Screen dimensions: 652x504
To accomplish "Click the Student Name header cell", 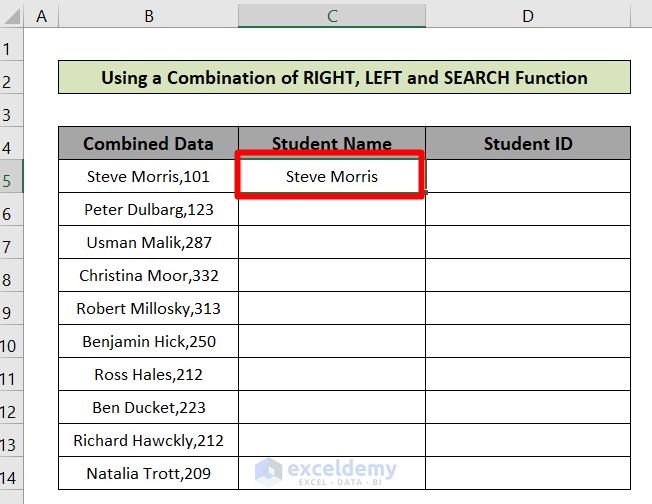I will [331, 143].
